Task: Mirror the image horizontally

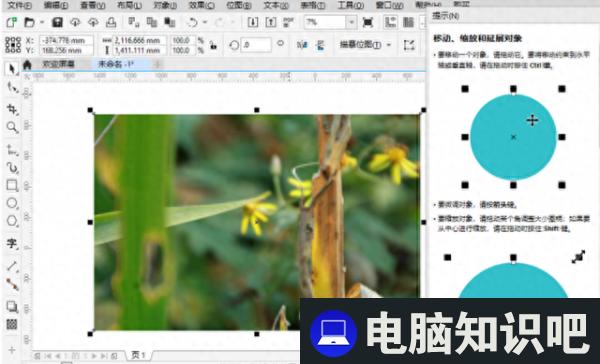Action: [x=302, y=45]
